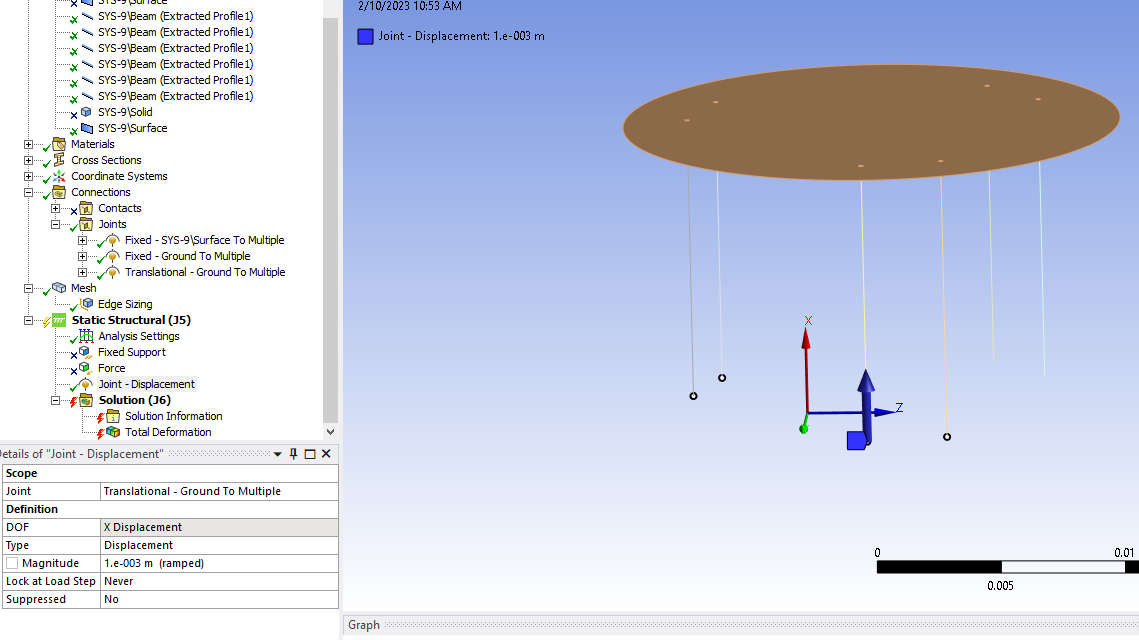Screen dimensions: 1139x640
Task: Collapse the Connections tree node
Action: 28,192
